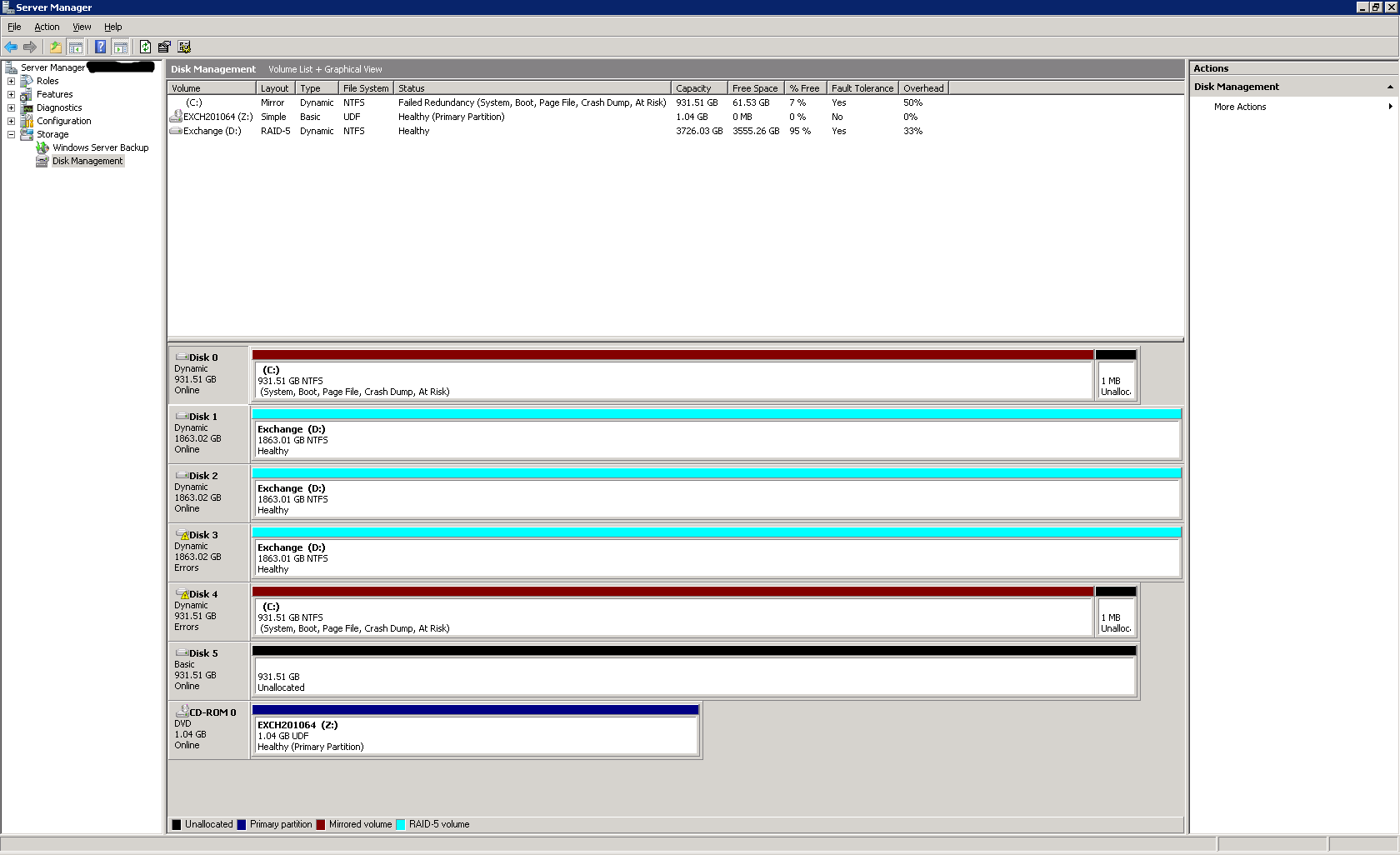Sort by the Free Space column header
This screenshot has height=855, width=1400.
click(756, 87)
